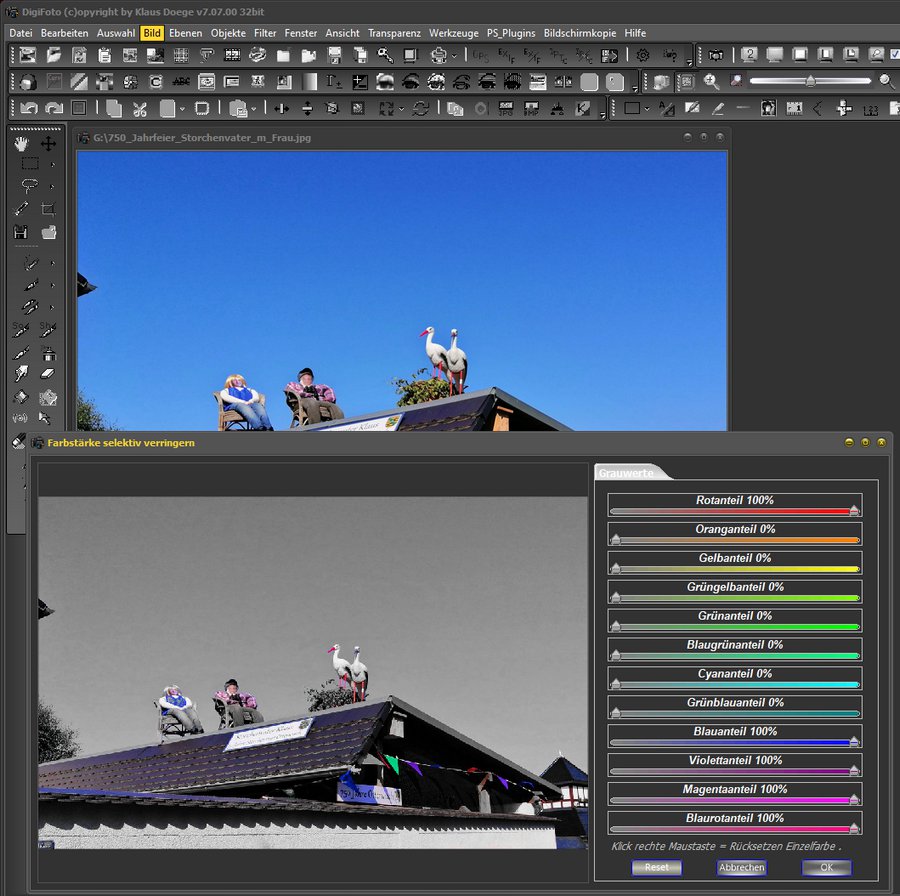This screenshot has width=900, height=896.
Task: Click the grayscale preview image in dialog
Action: pos(312,672)
